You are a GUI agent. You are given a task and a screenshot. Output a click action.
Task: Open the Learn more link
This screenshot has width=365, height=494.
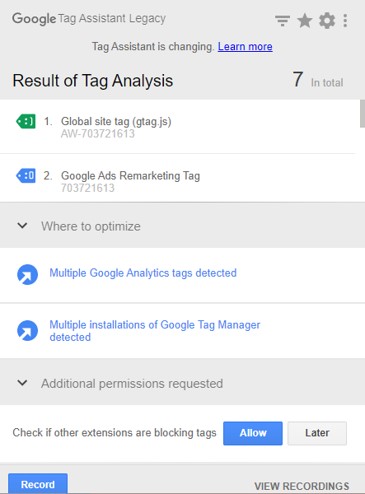tap(245, 46)
